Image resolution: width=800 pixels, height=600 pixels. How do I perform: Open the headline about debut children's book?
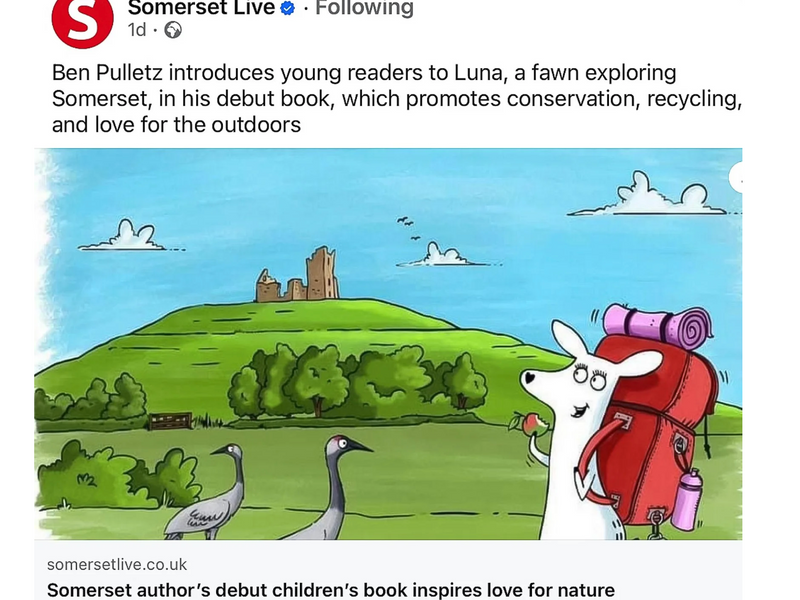(x=331, y=590)
